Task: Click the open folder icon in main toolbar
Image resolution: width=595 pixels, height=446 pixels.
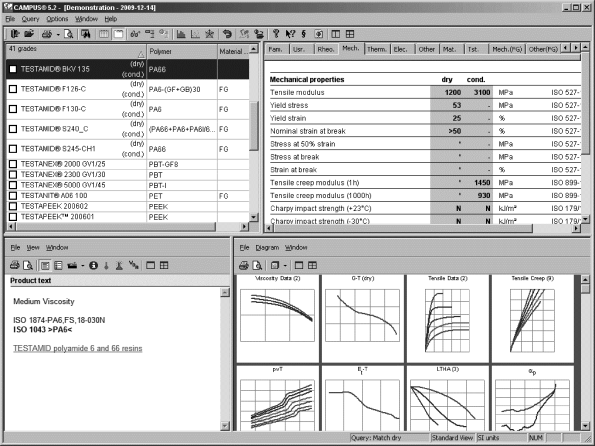Action: coord(29,34)
